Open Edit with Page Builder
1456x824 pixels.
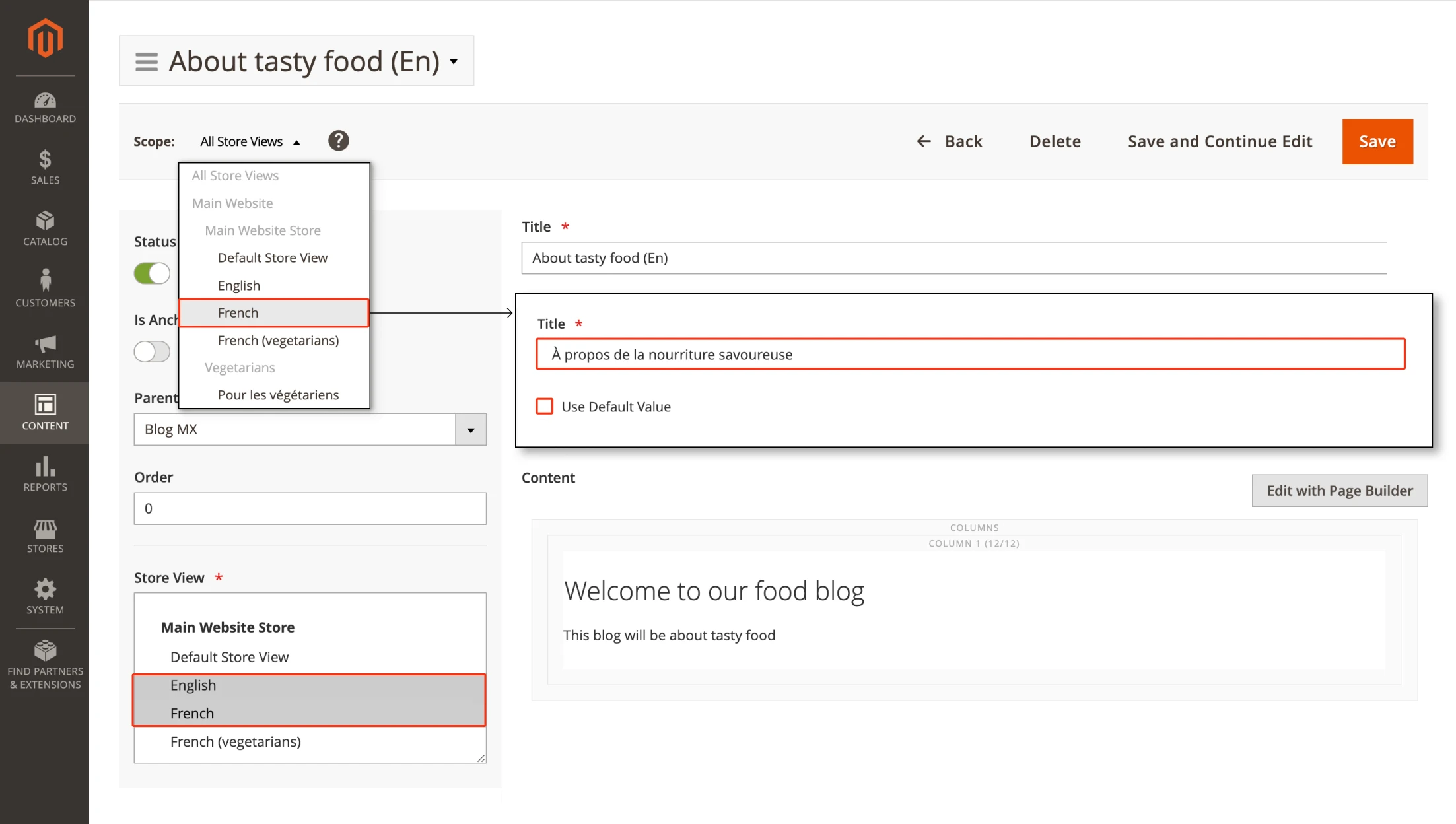click(1338, 491)
